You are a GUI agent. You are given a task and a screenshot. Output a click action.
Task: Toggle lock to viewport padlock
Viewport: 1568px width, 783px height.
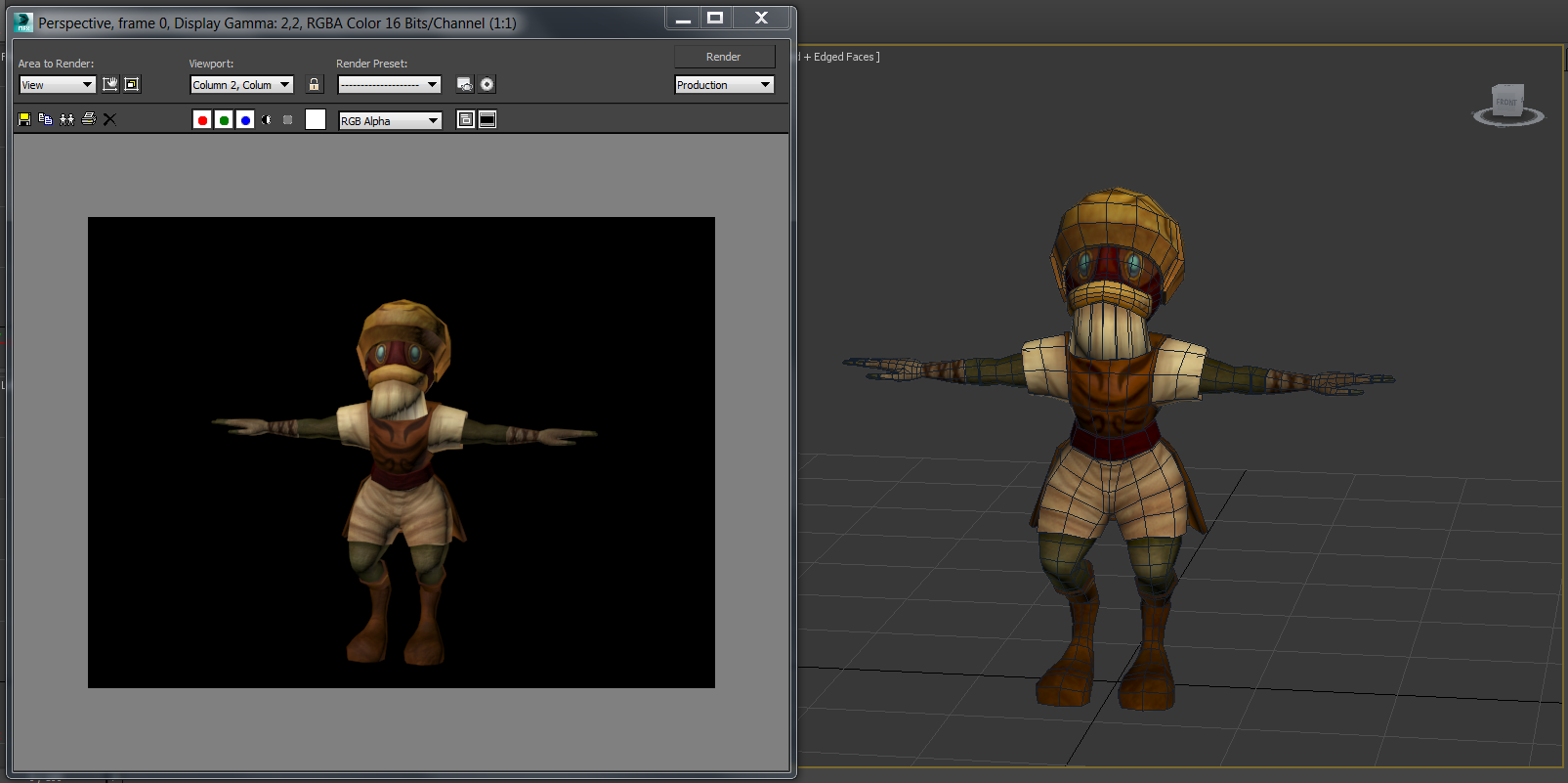314,85
